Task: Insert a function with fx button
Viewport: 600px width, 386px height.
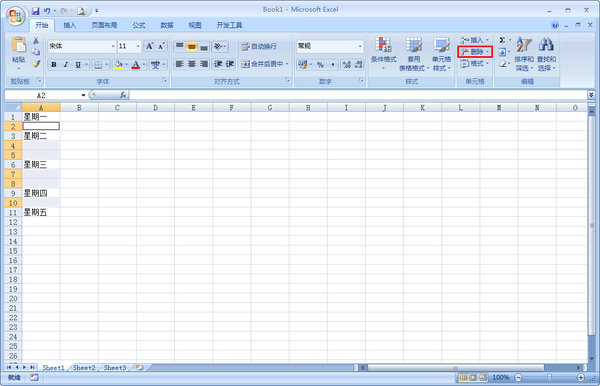Action: pos(123,95)
